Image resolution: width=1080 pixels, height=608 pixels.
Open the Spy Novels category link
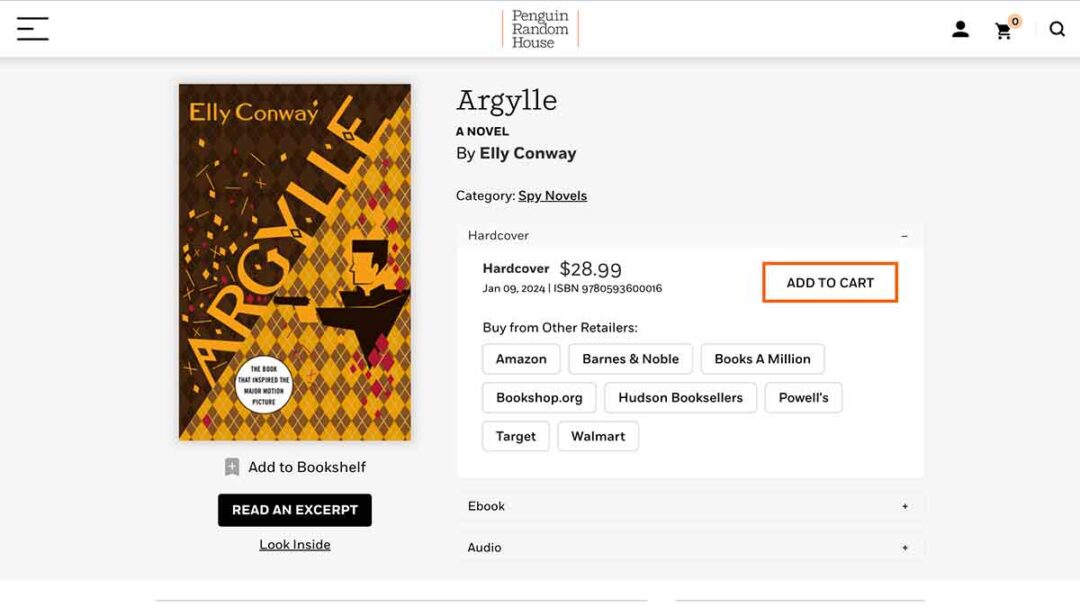point(552,196)
